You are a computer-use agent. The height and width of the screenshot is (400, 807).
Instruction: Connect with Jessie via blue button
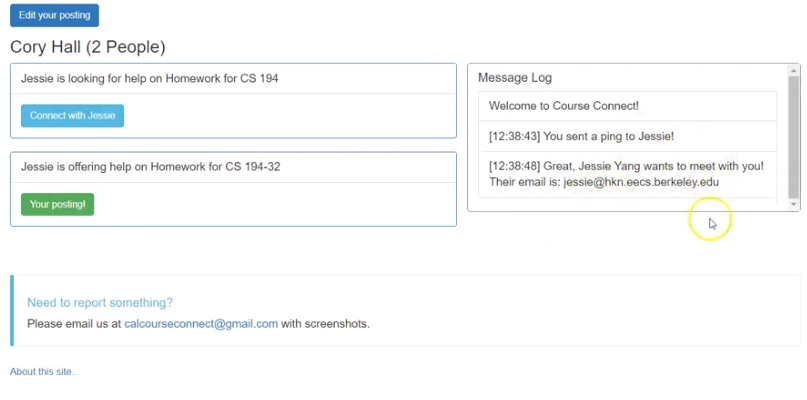coord(73,116)
